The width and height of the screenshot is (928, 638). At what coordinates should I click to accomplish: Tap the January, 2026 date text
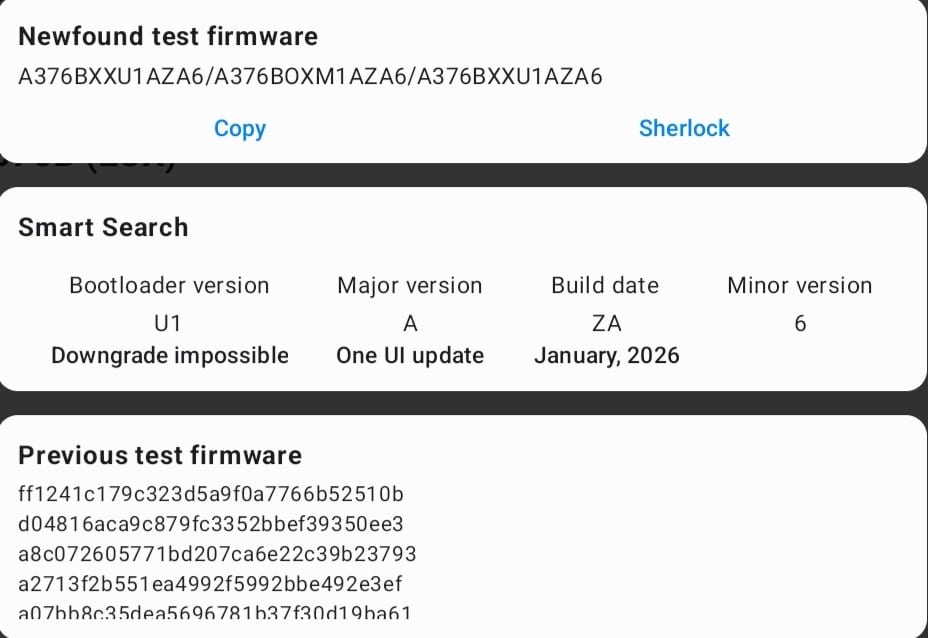[606, 355]
